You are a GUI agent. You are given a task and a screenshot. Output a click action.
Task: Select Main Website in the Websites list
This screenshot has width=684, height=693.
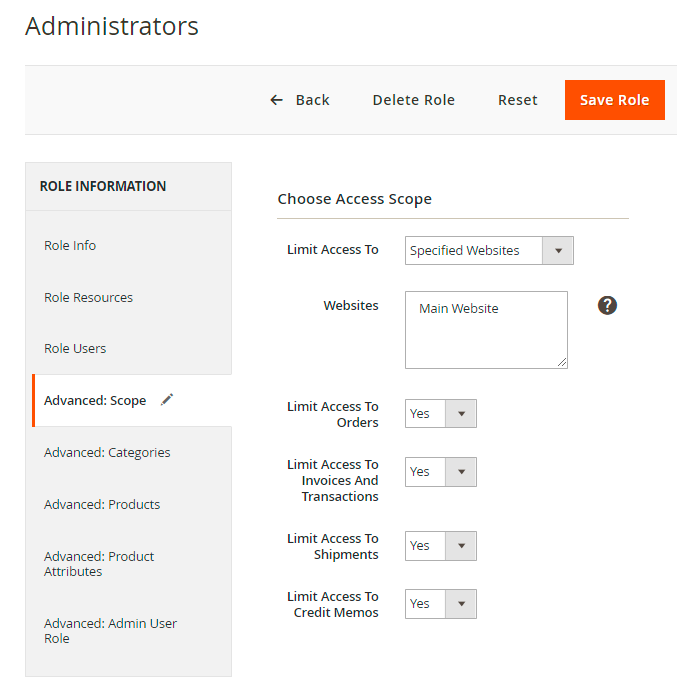[x=459, y=309]
